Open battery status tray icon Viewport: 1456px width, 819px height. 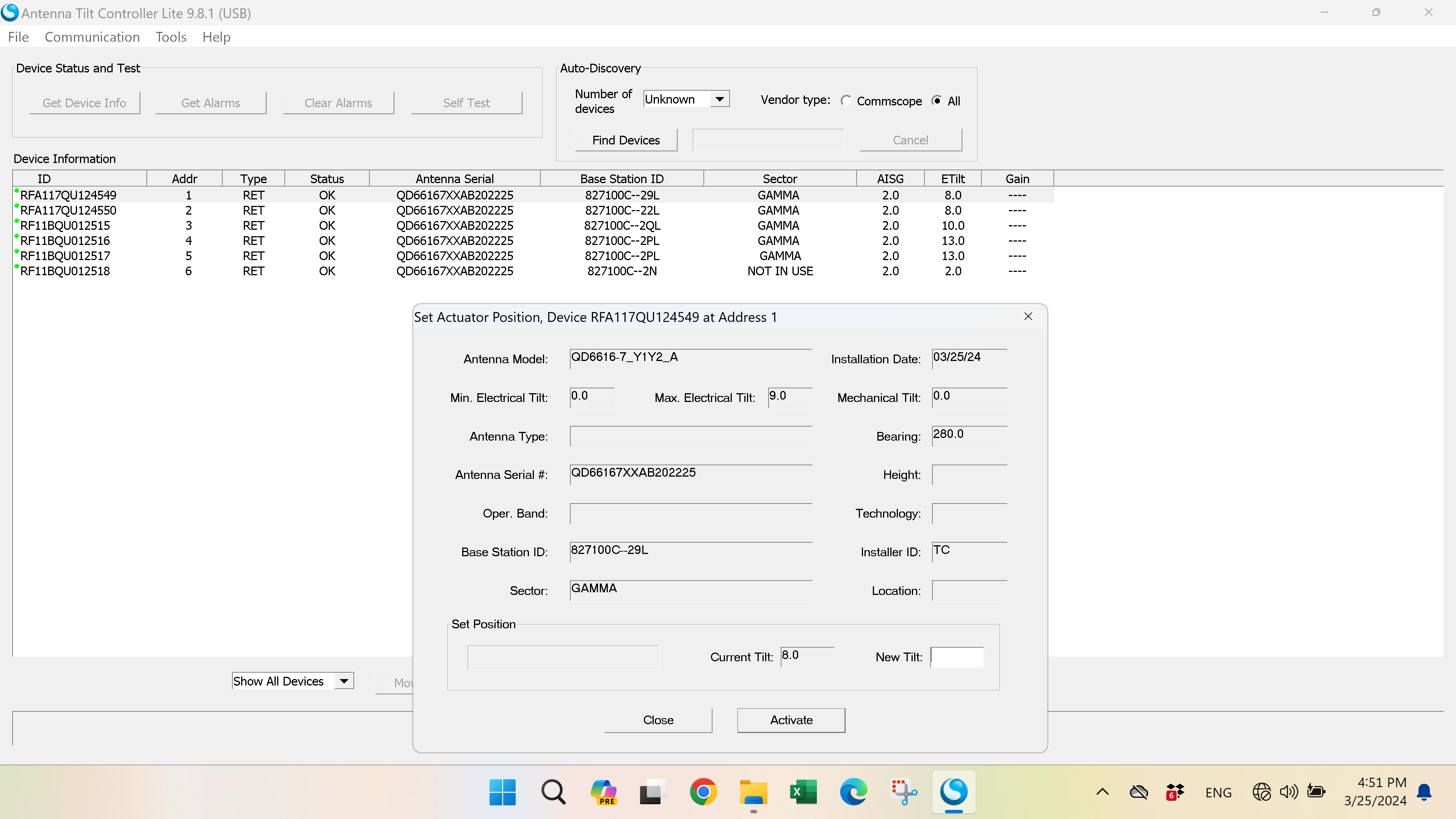pyautogui.click(x=1316, y=792)
